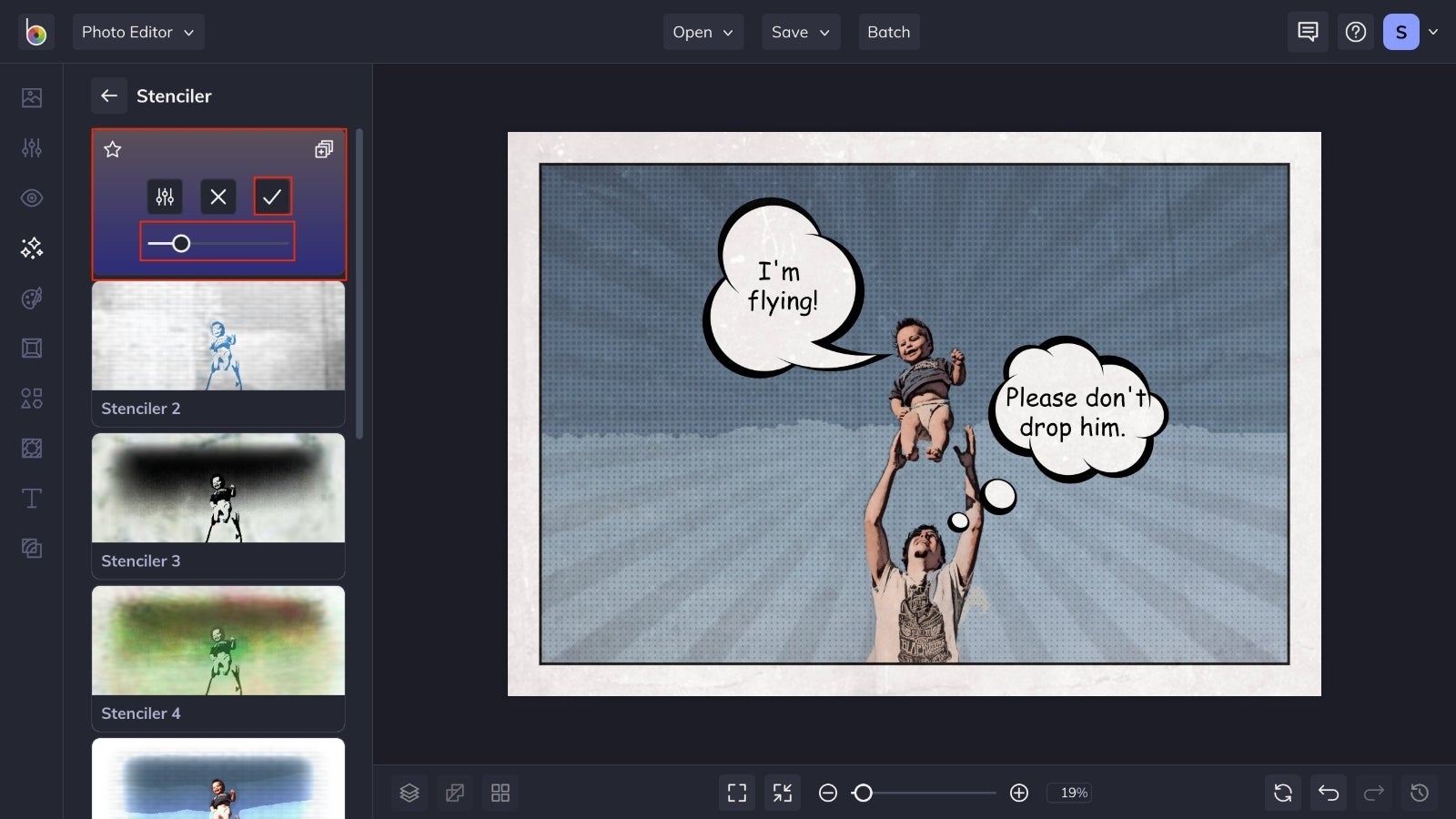Select the Stenciler 3 effect thumbnail
Viewport: 1456px width, 819px height.
point(217,489)
